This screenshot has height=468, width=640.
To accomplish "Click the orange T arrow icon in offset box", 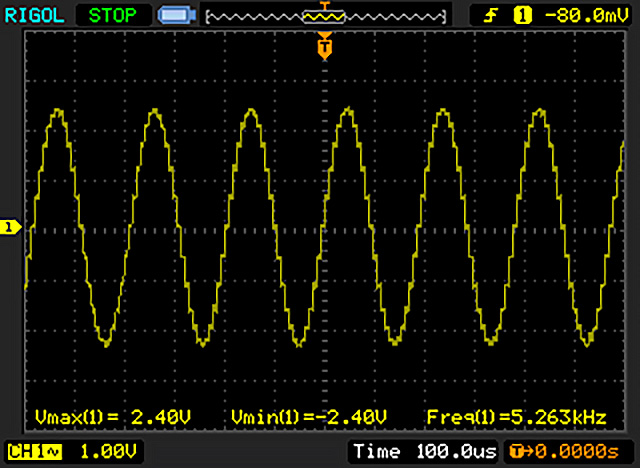I will pos(517,452).
